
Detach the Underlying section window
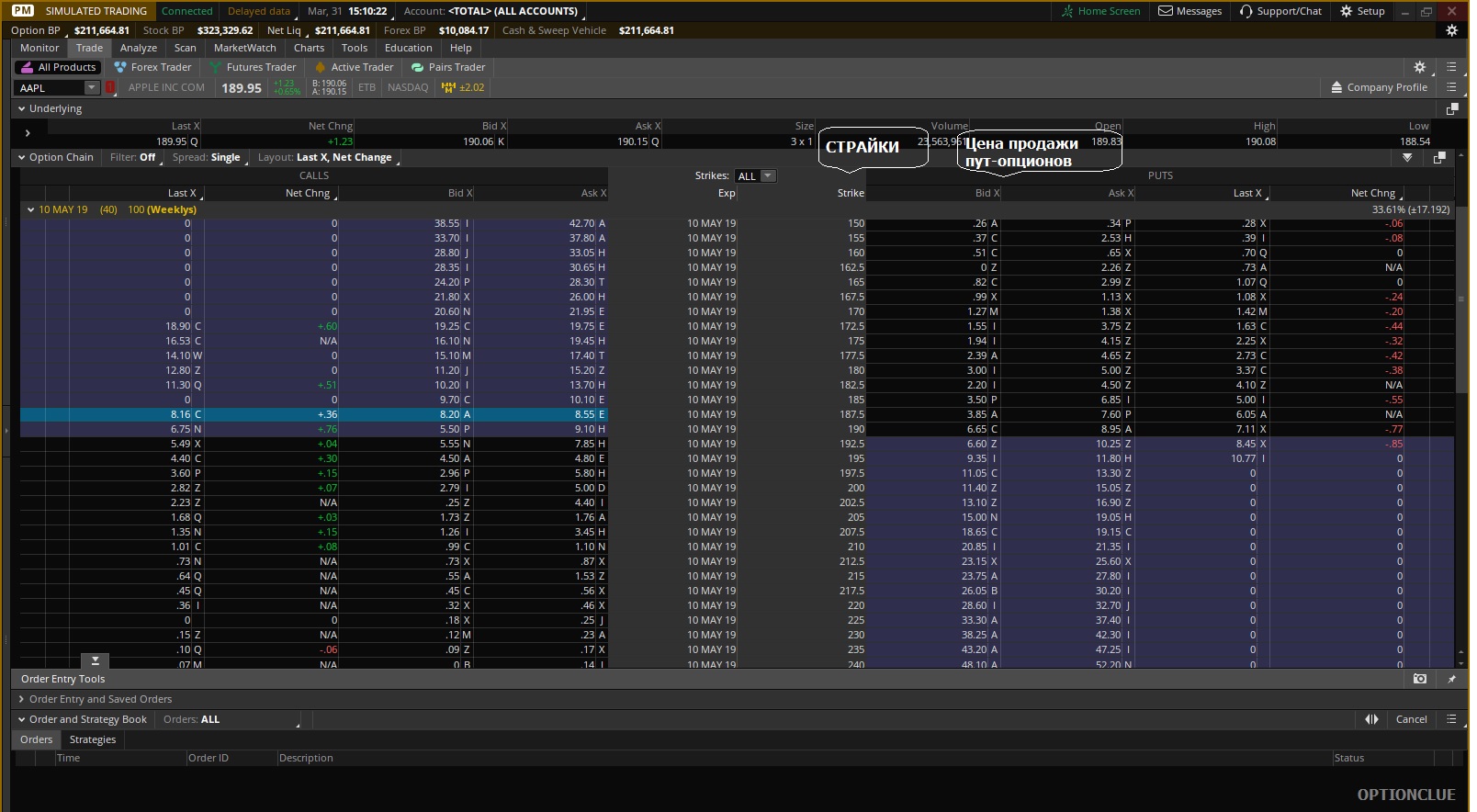point(1452,108)
